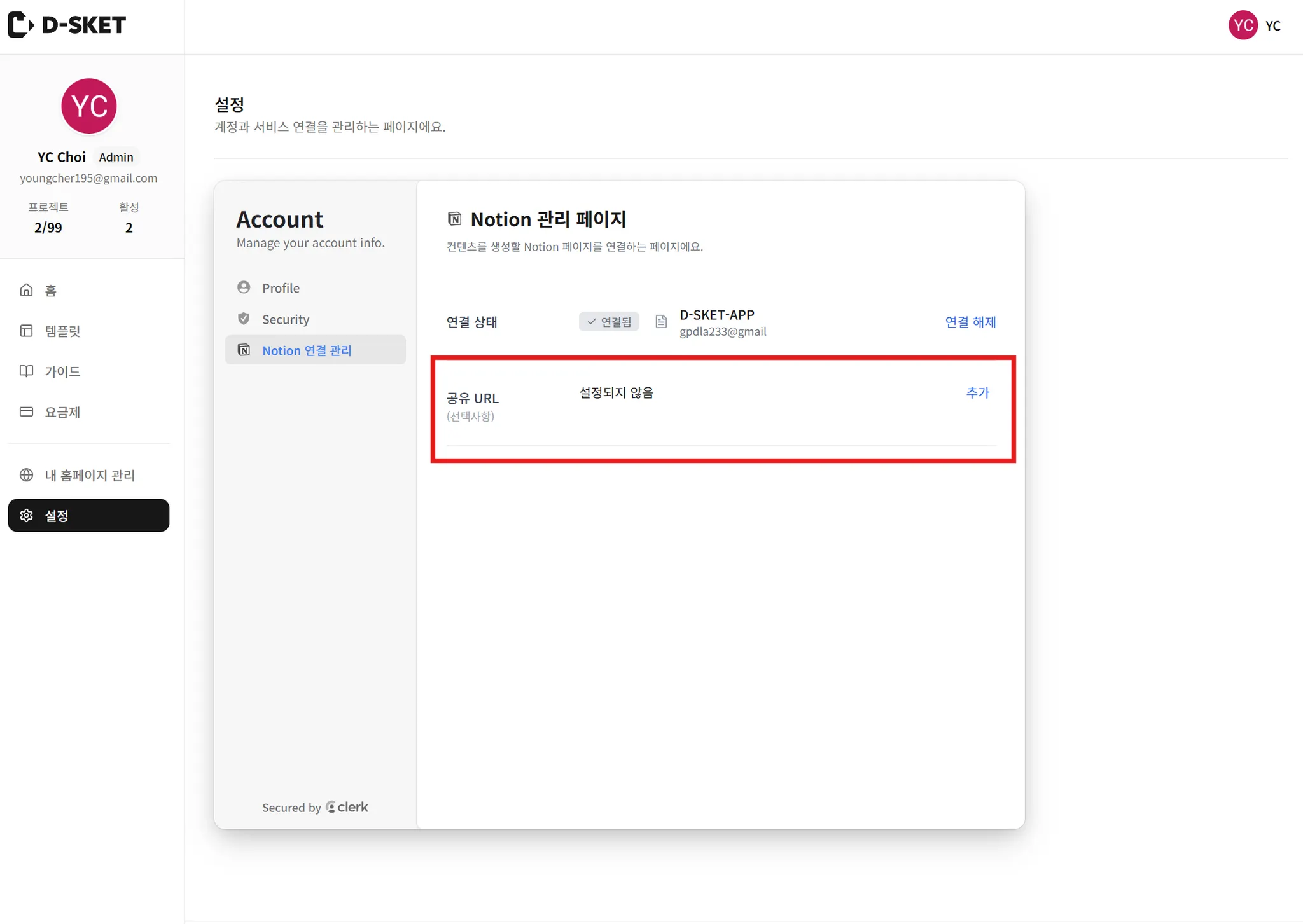Open the clerk link in Secured by footer
This screenshot has height=924, width=1303.
[x=347, y=807]
